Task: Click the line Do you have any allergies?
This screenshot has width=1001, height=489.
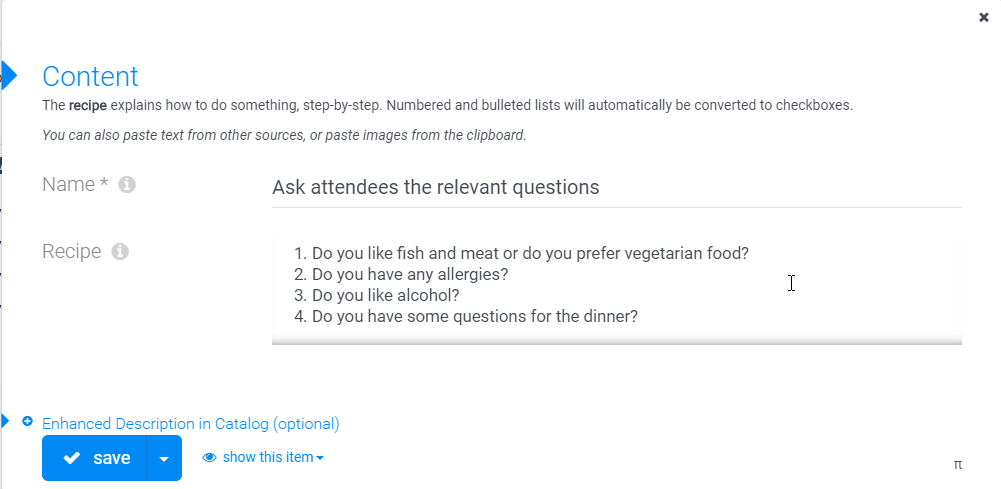Action: [x=401, y=275]
